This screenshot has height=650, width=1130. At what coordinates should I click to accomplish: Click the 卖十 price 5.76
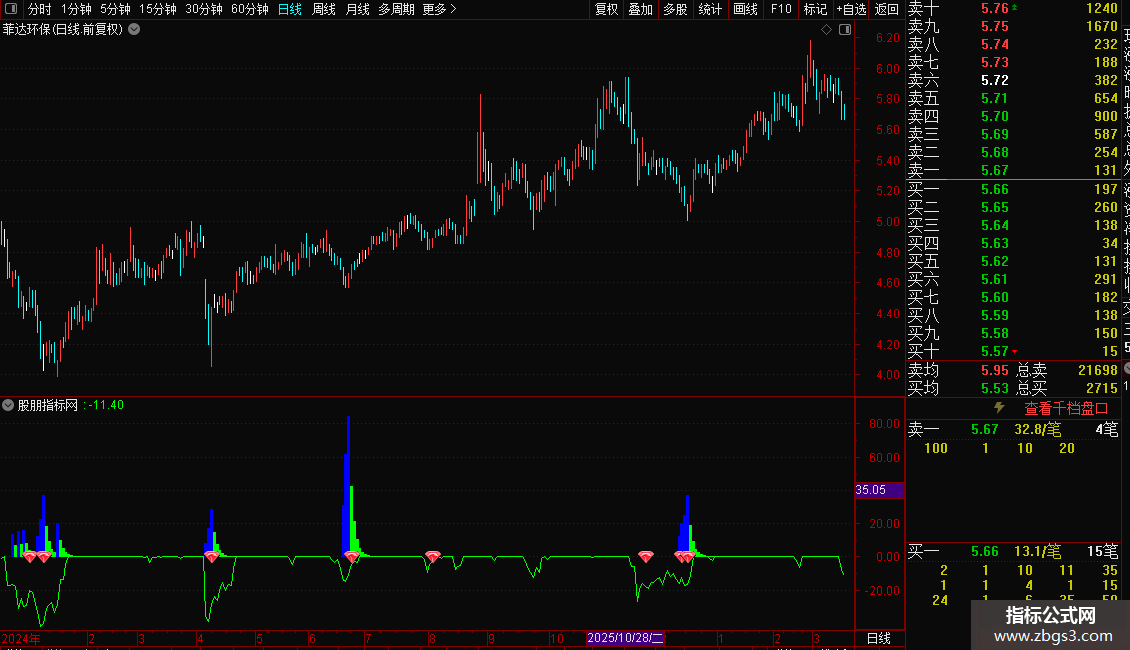click(x=995, y=9)
